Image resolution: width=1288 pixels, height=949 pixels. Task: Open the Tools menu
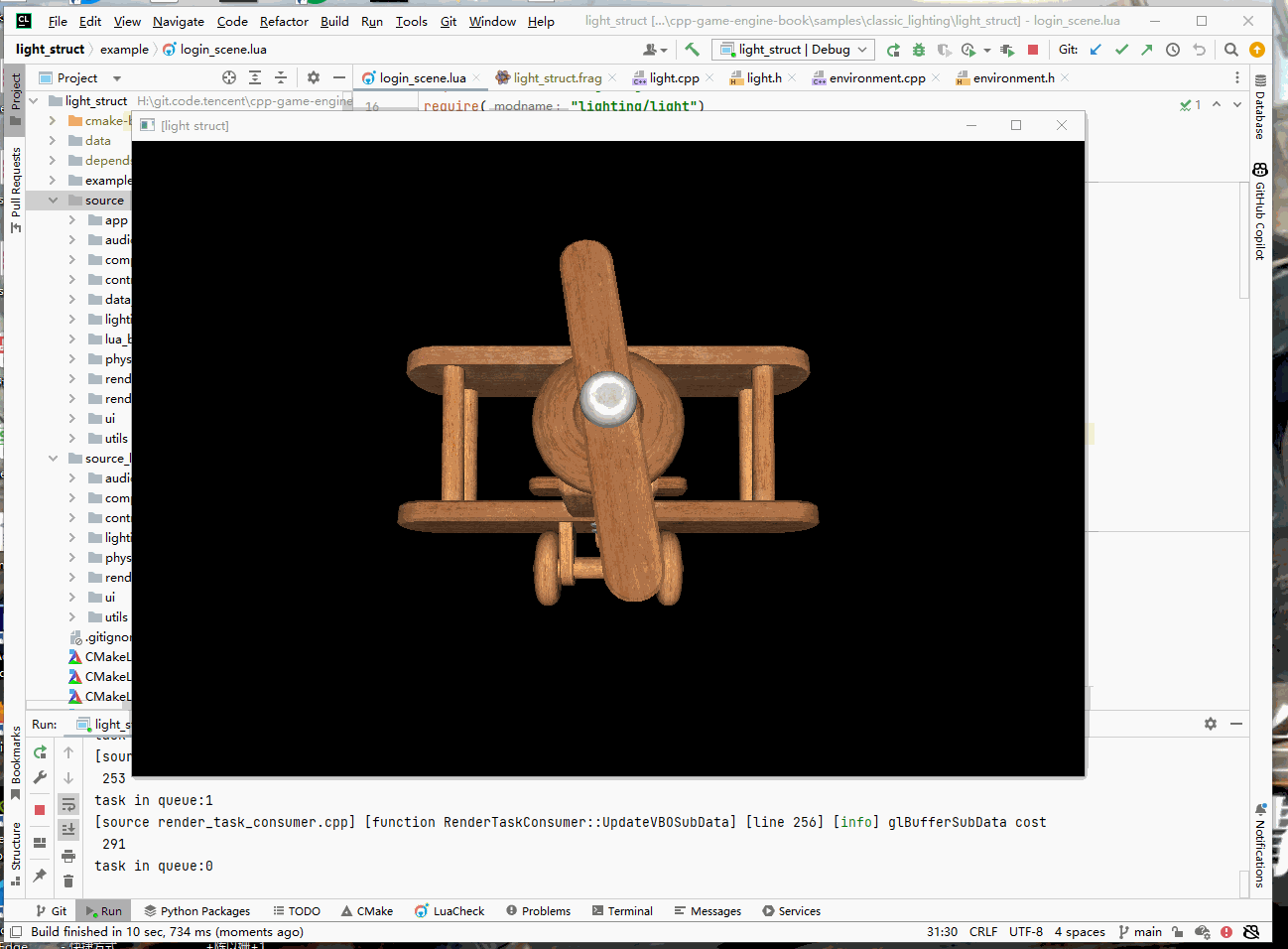click(411, 21)
